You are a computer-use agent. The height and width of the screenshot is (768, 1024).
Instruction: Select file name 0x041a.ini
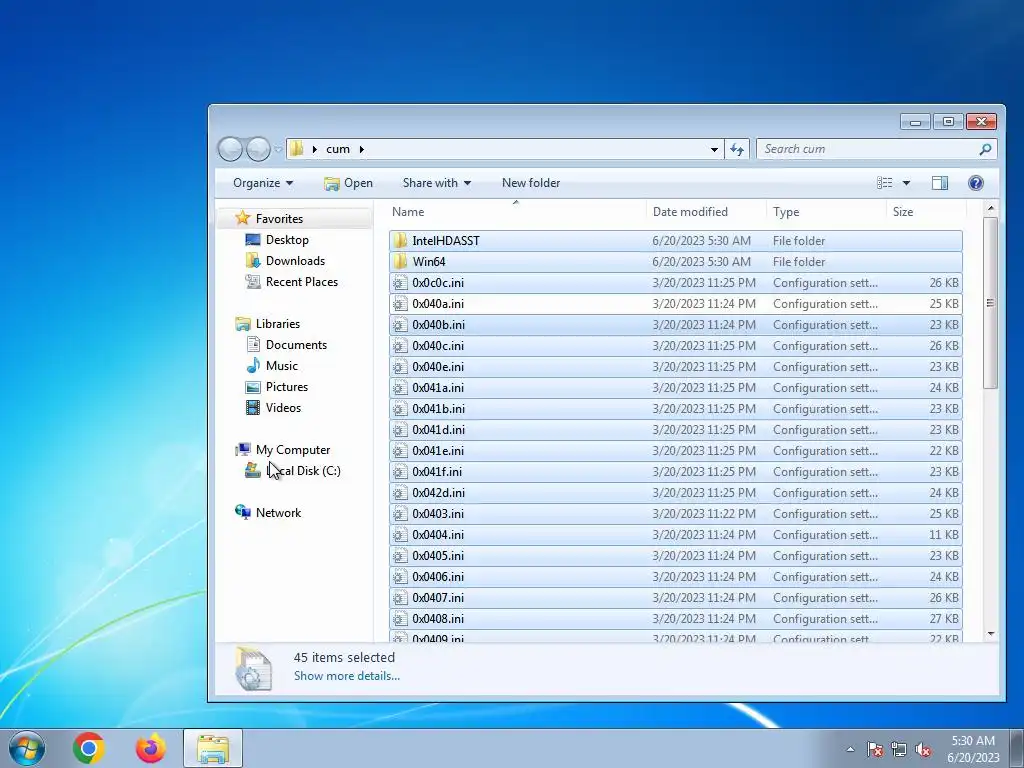point(438,387)
